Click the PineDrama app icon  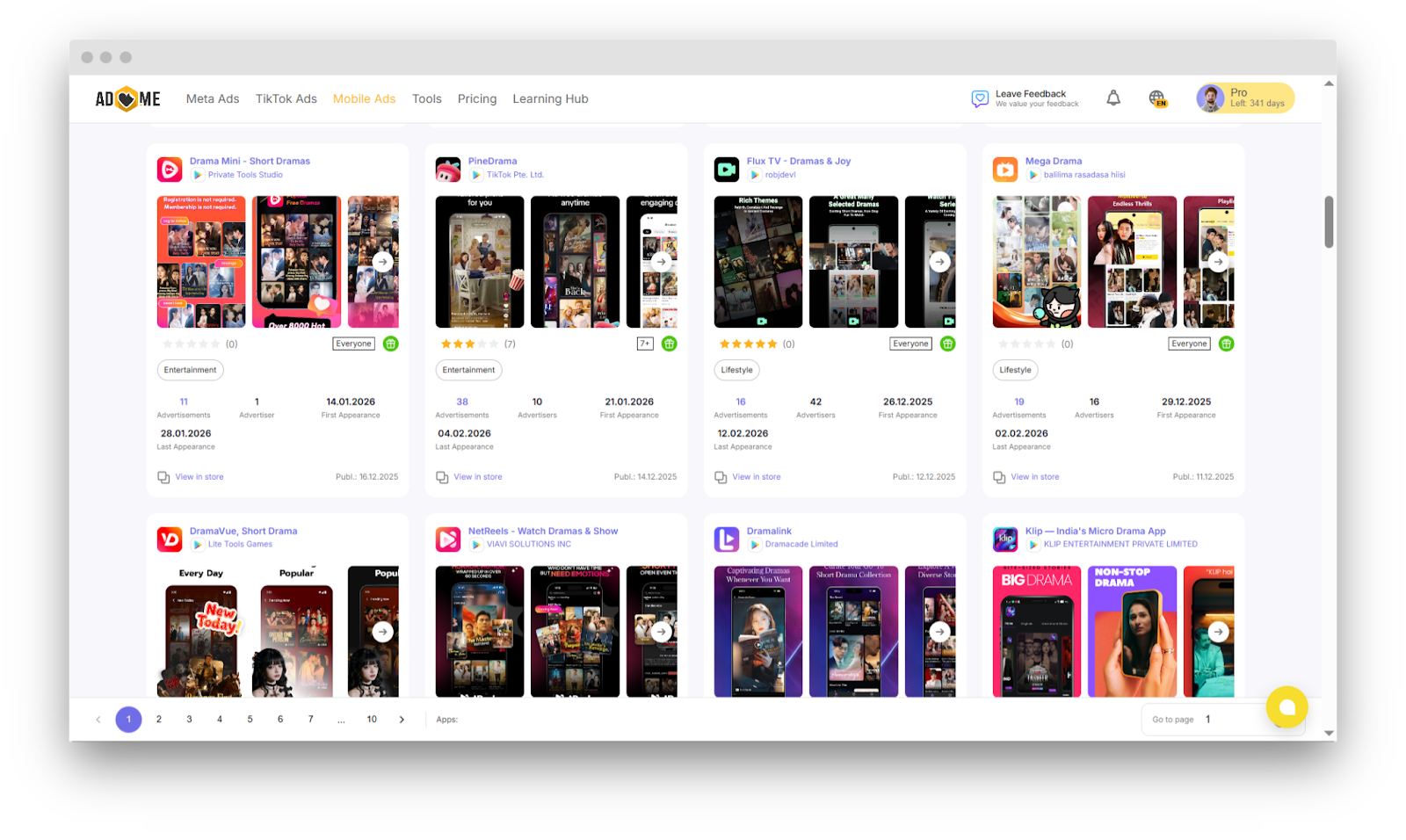point(448,168)
